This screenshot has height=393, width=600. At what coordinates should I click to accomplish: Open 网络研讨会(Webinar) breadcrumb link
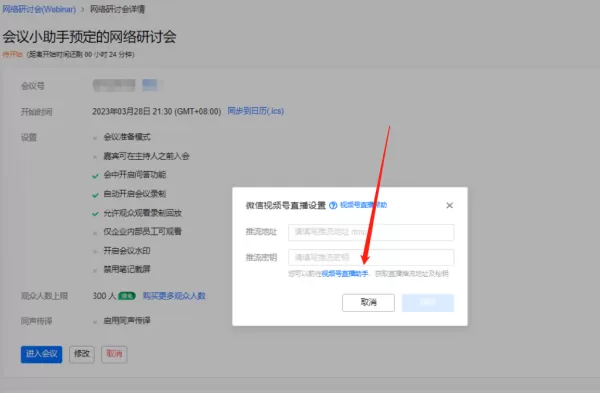pos(39,9)
